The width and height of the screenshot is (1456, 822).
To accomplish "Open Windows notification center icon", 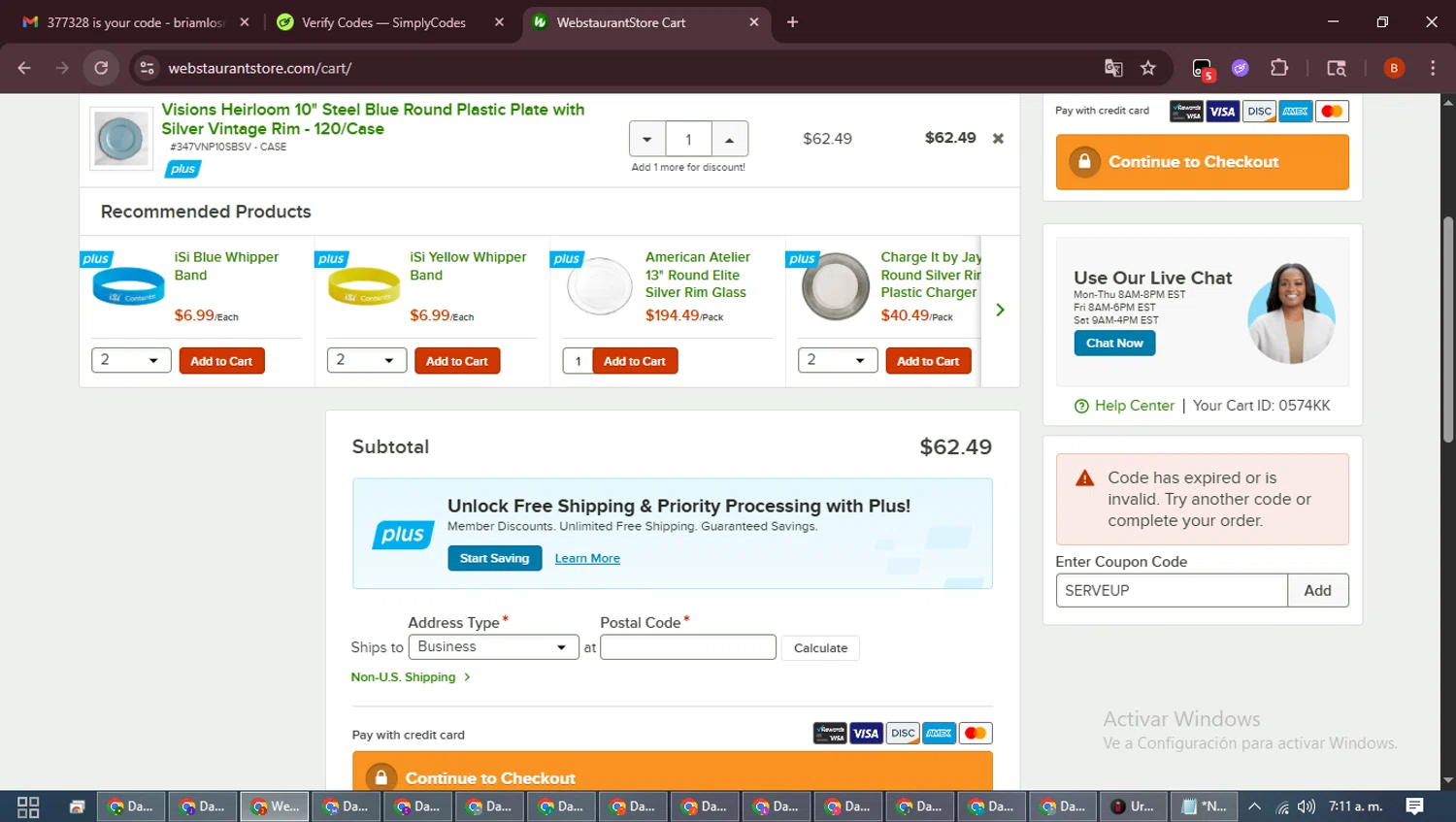I will [x=1415, y=806].
